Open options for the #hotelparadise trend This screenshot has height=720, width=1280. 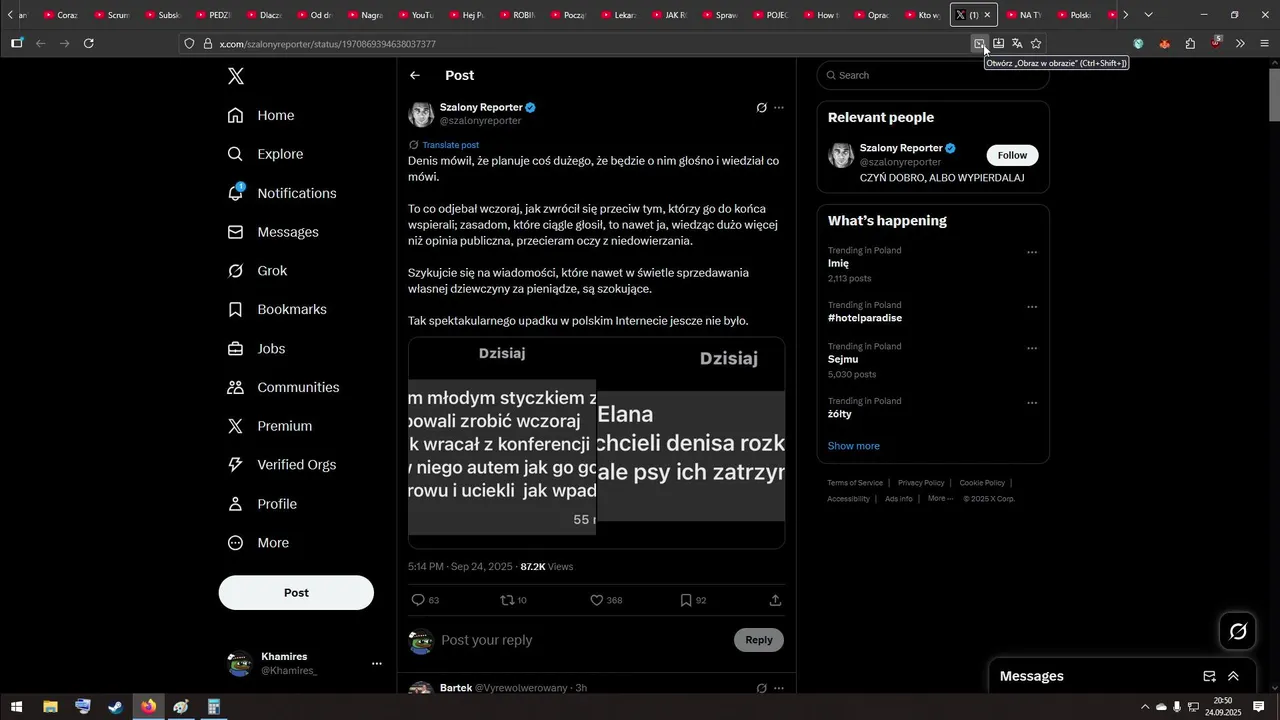[x=1032, y=308]
